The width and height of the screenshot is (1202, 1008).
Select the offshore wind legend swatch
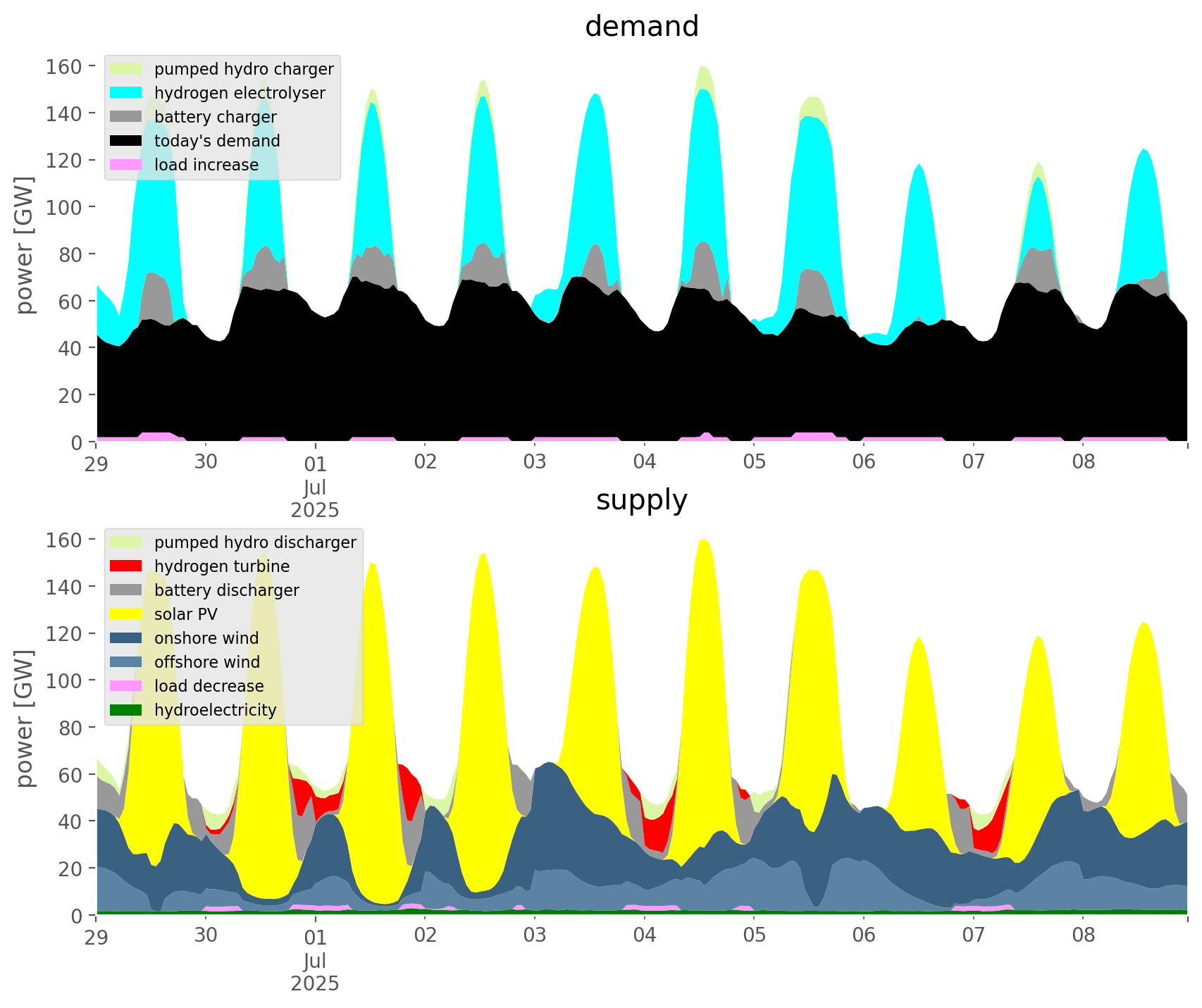(x=126, y=662)
